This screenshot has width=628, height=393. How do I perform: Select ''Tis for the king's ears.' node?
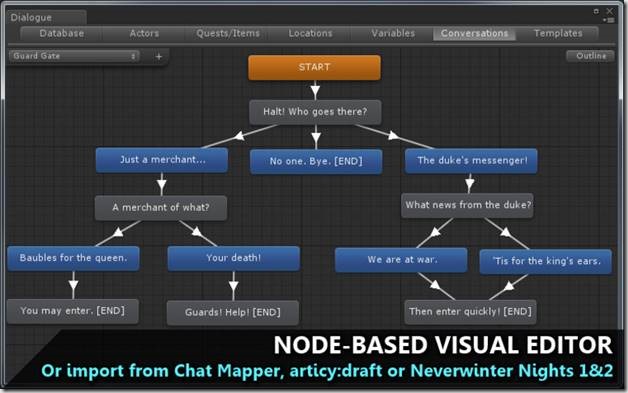coord(546,261)
